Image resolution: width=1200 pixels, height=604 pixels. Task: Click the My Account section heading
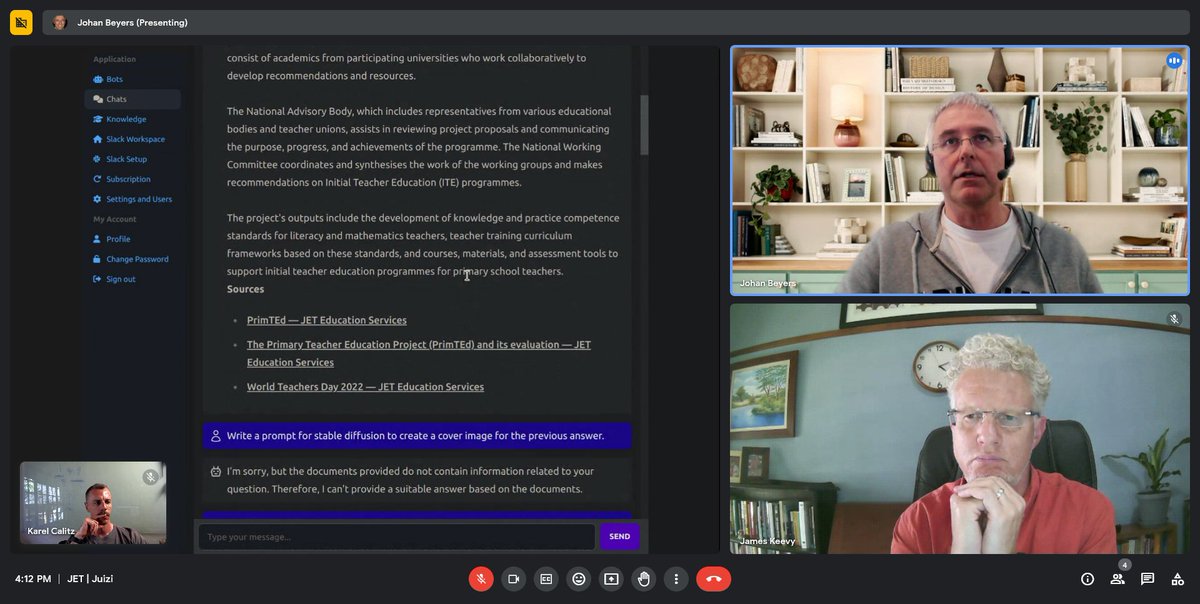coord(115,219)
